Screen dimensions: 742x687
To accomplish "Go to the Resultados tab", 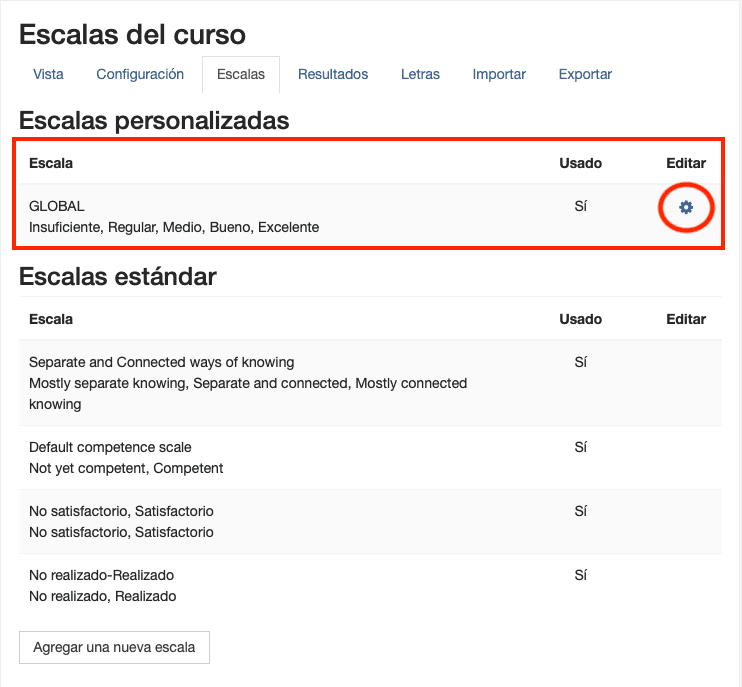I will (x=333, y=74).
